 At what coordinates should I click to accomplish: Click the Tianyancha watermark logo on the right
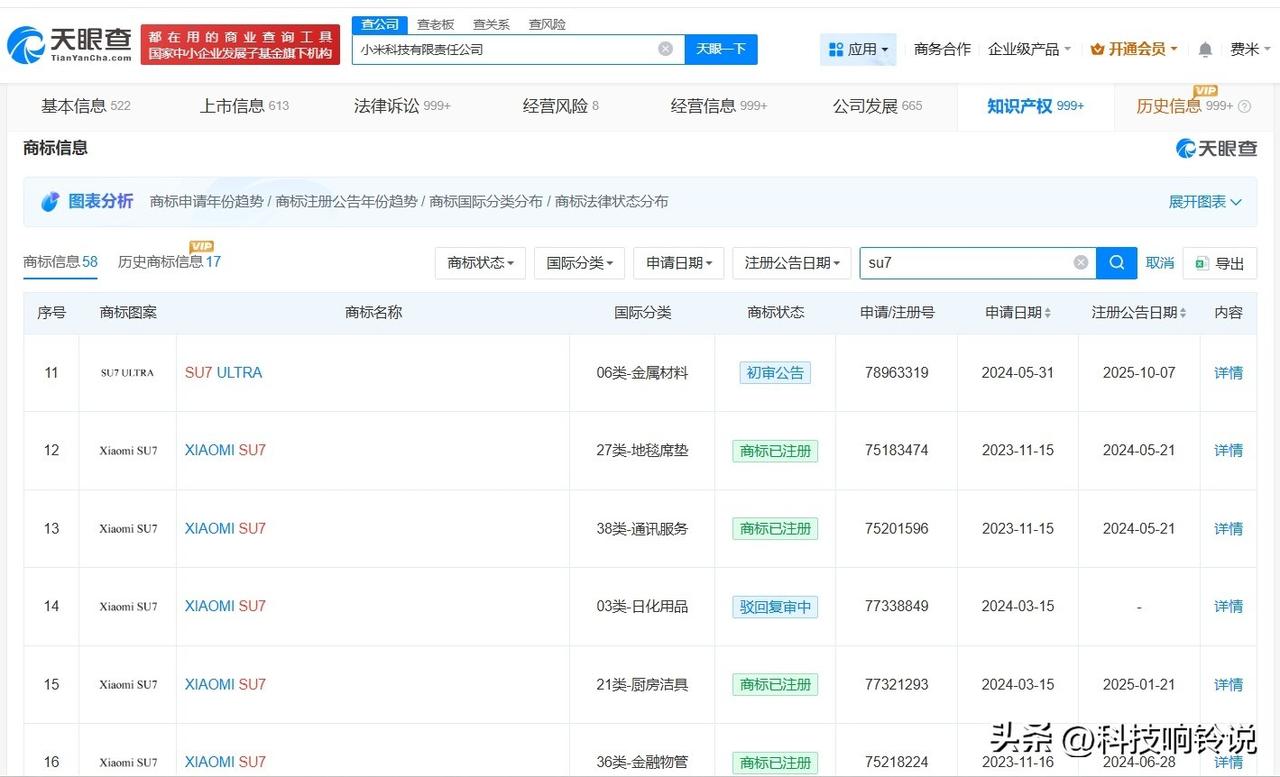[1216, 147]
